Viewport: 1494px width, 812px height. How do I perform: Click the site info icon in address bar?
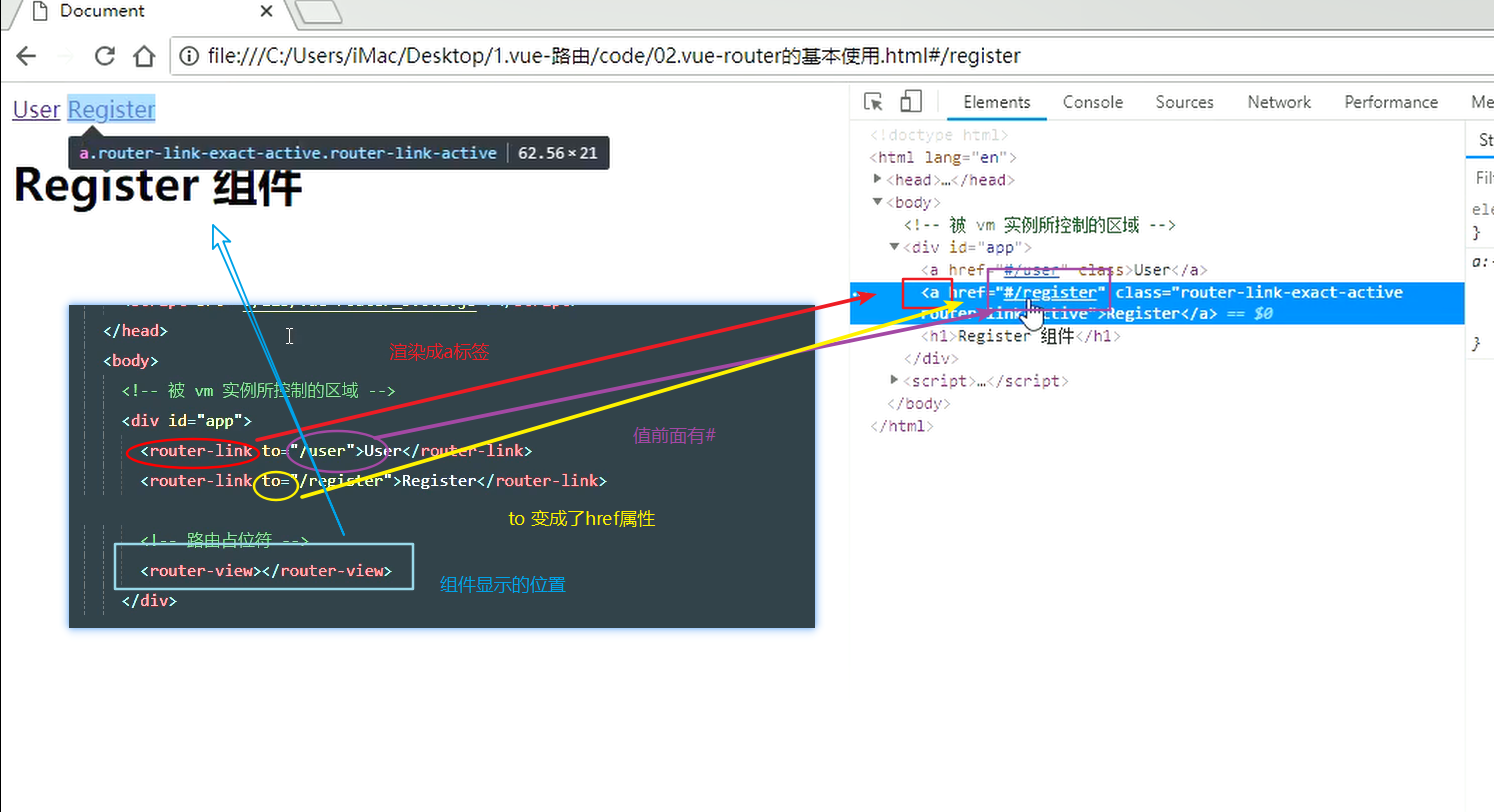click(x=189, y=56)
